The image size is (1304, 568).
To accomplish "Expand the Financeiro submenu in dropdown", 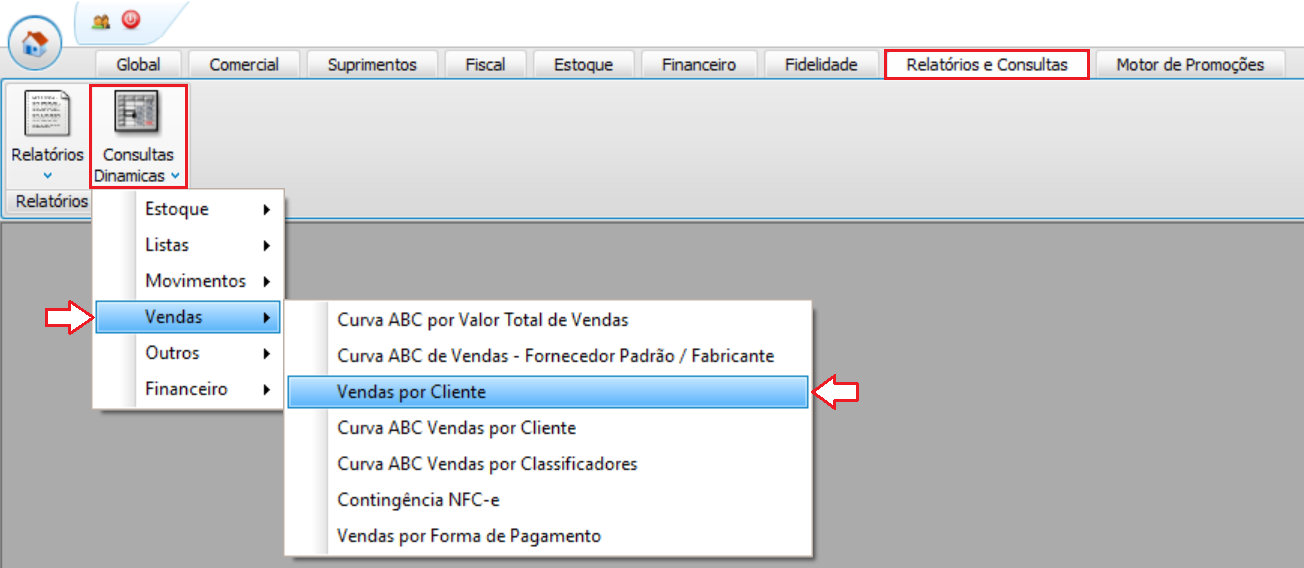I will (x=187, y=389).
